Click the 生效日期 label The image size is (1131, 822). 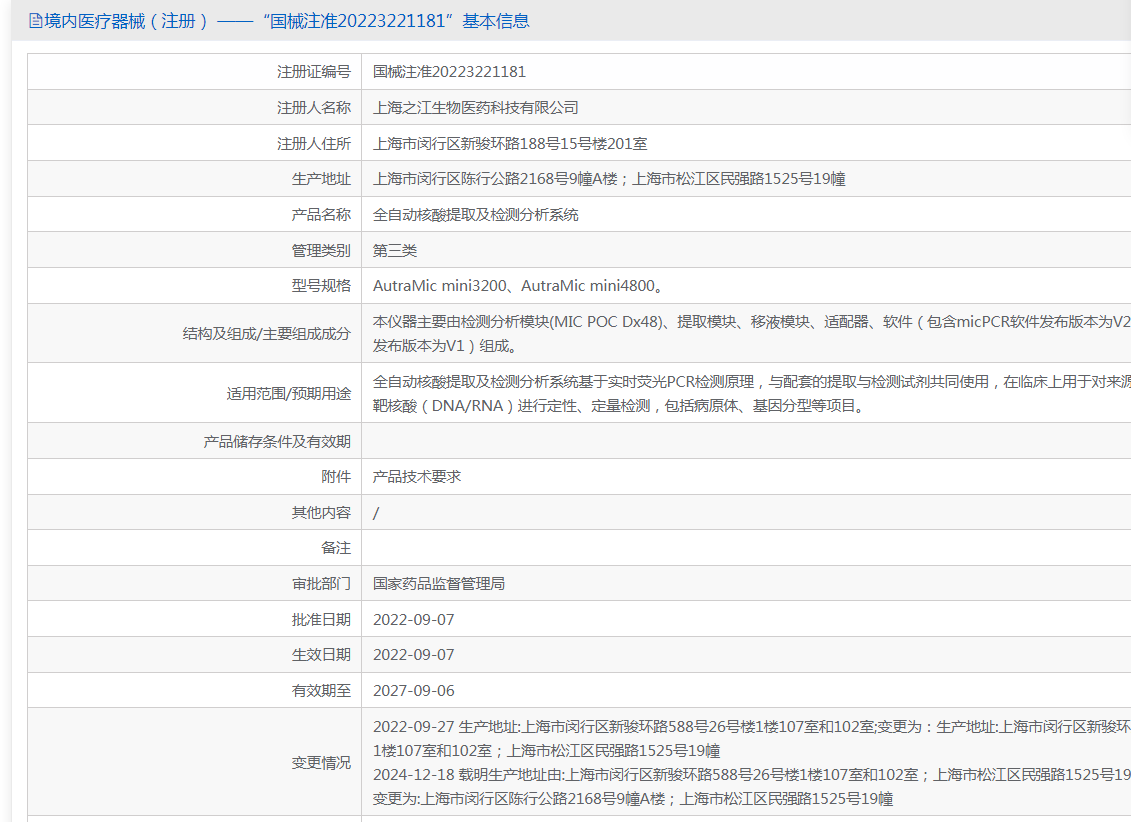(321, 655)
